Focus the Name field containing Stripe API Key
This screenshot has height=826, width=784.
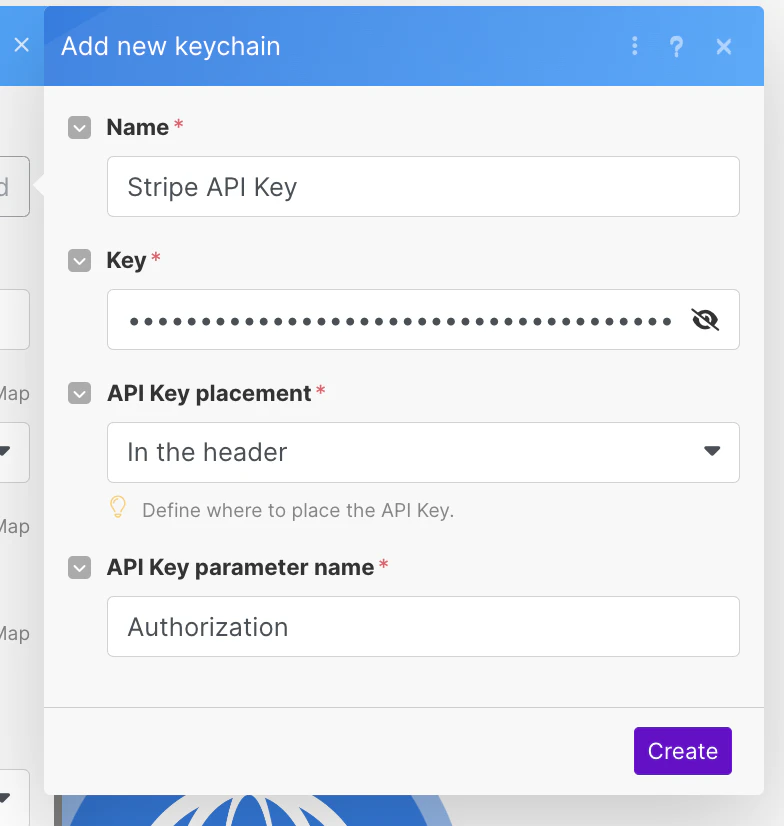click(x=423, y=186)
